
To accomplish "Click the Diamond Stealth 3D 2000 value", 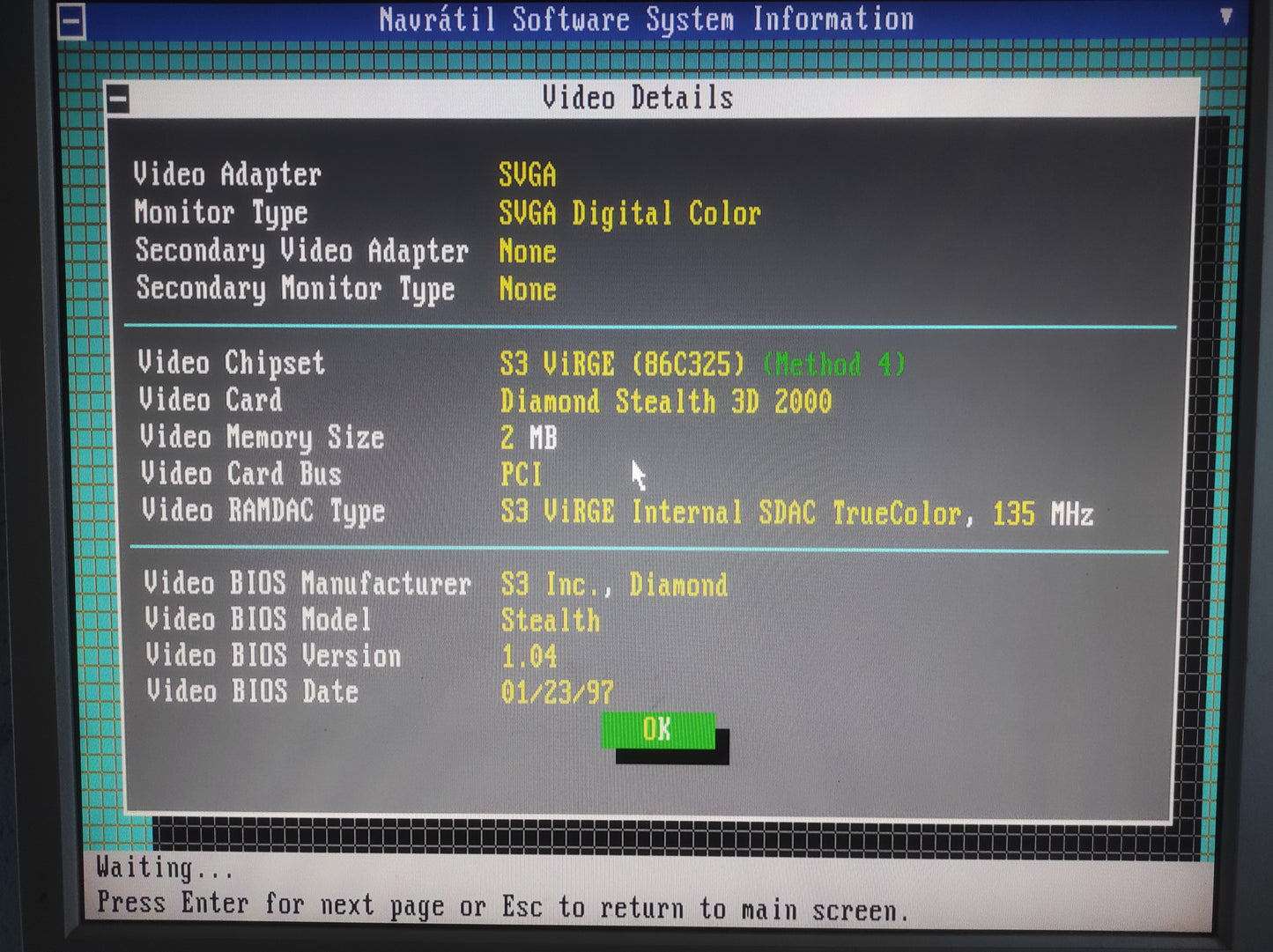I will [x=665, y=402].
